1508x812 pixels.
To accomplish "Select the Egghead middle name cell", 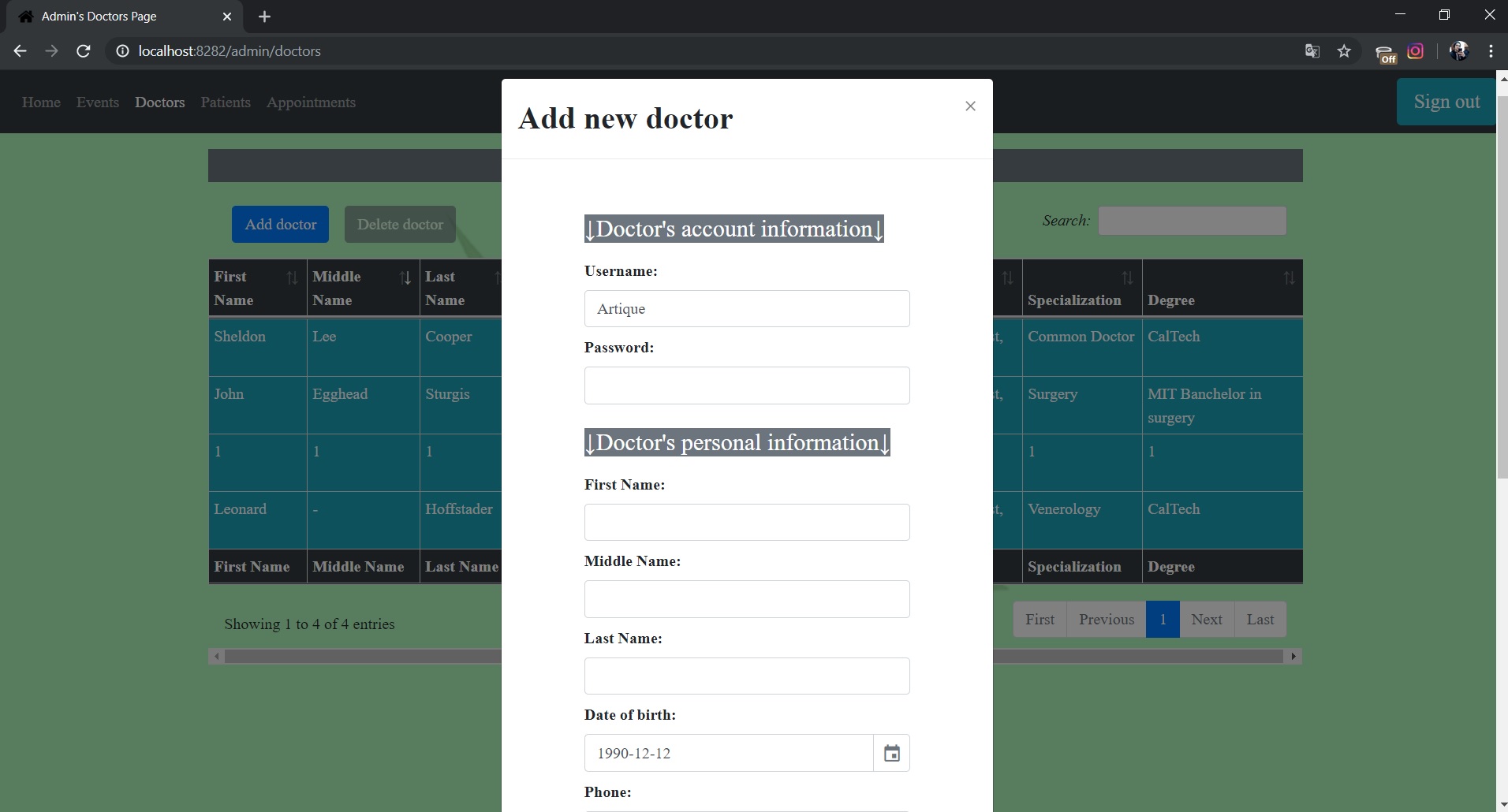I will pyautogui.click(x=363, y=405).
